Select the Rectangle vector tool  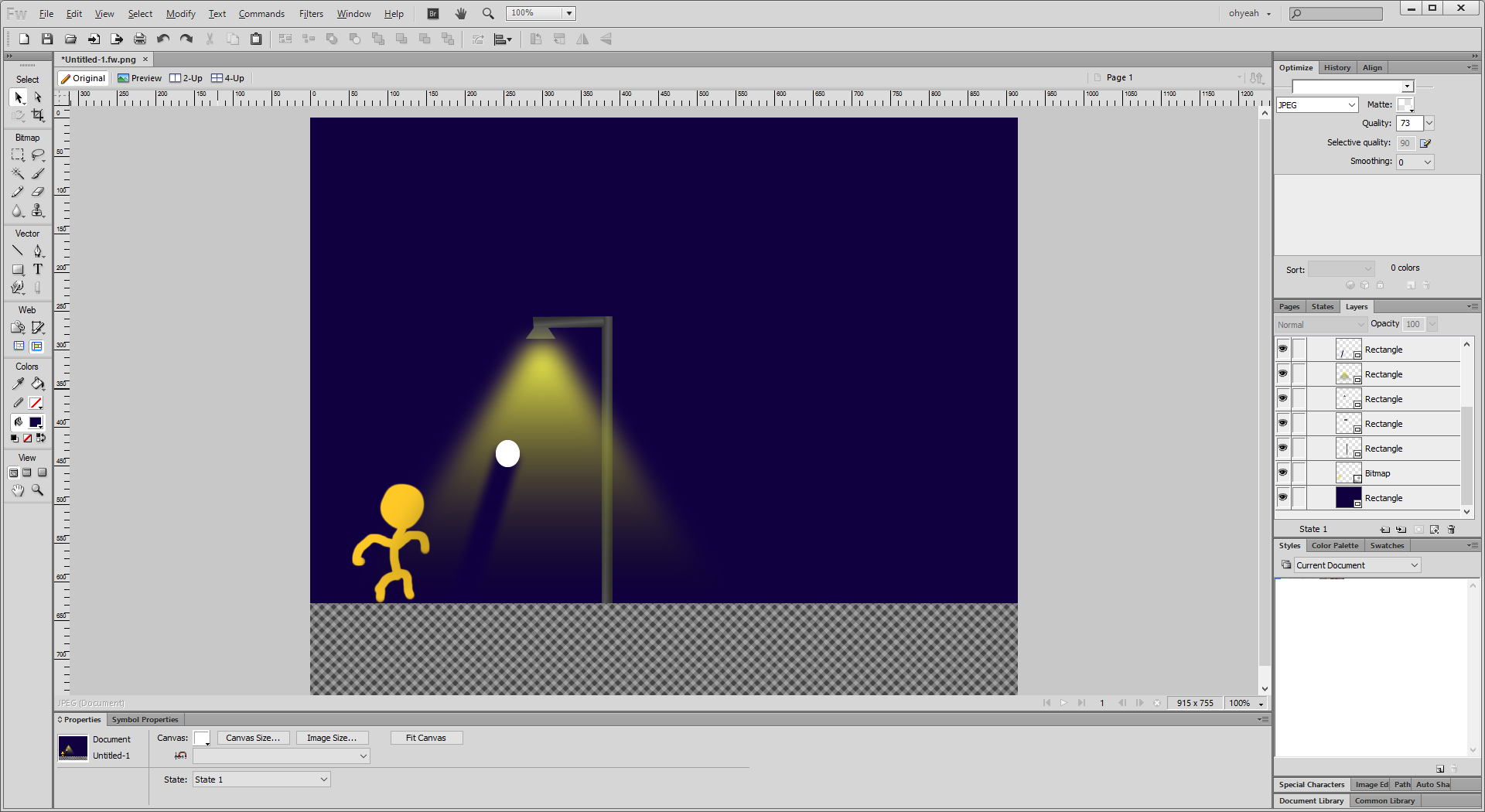18,269
